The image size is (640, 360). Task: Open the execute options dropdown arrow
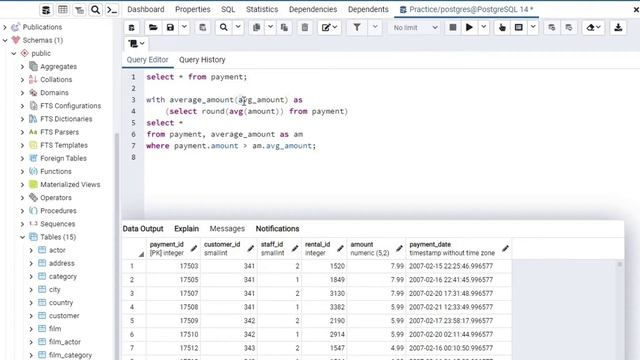coord(483,28)
